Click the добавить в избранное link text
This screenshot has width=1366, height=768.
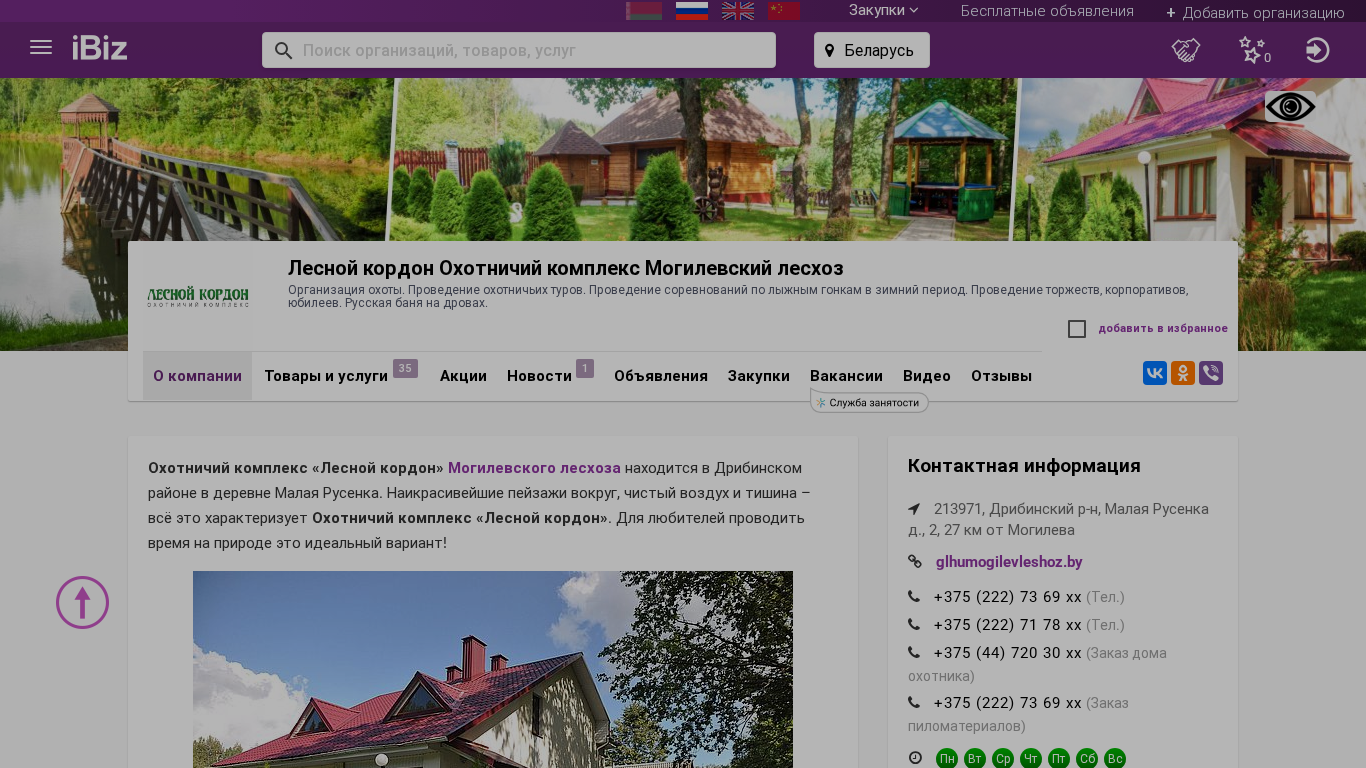(x=1163, y=329)
